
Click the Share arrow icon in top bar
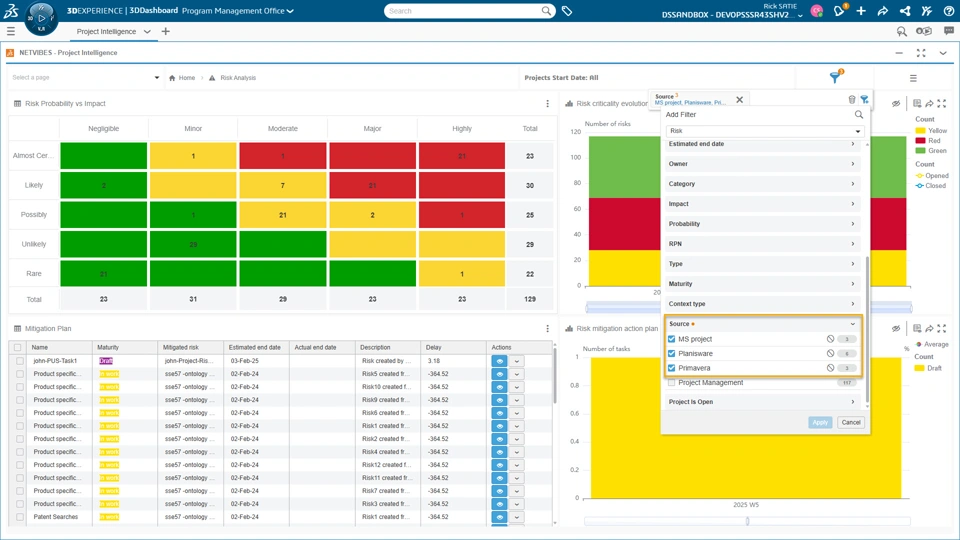click(883, 11)
